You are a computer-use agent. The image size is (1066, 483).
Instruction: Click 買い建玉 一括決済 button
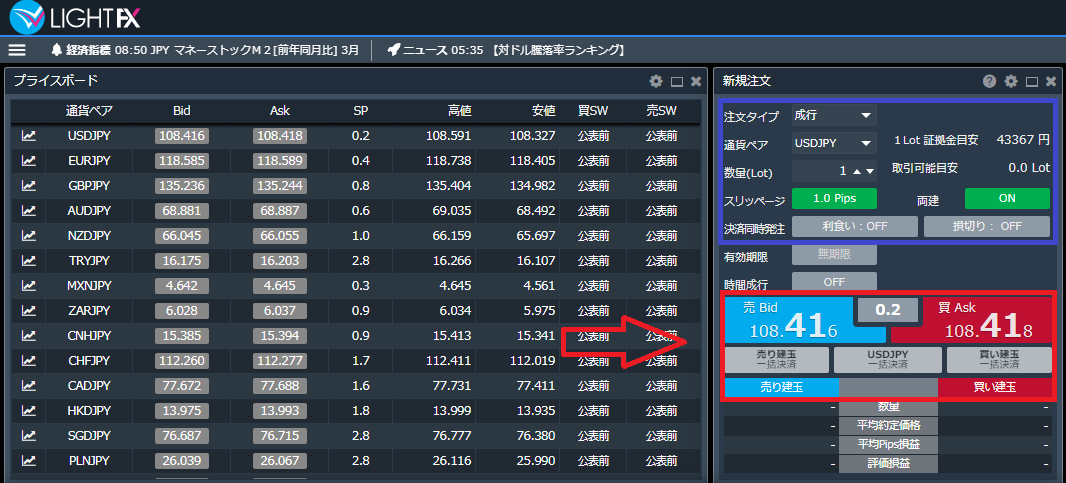coord(999,359)
